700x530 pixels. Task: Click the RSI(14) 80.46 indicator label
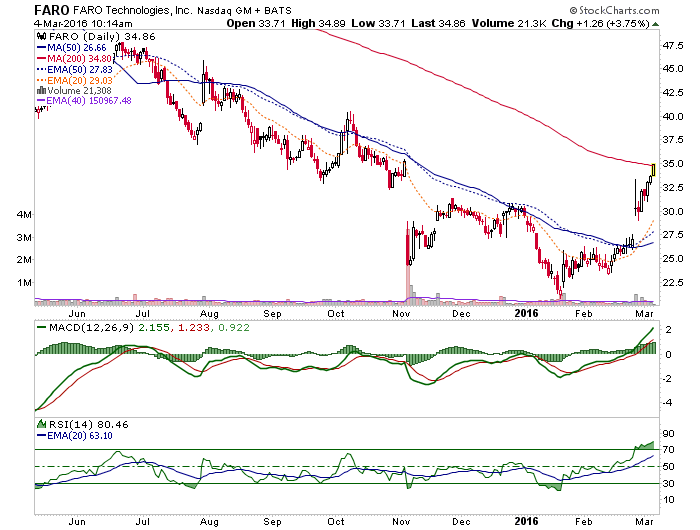pyautogui.click(x=88, y=424)
